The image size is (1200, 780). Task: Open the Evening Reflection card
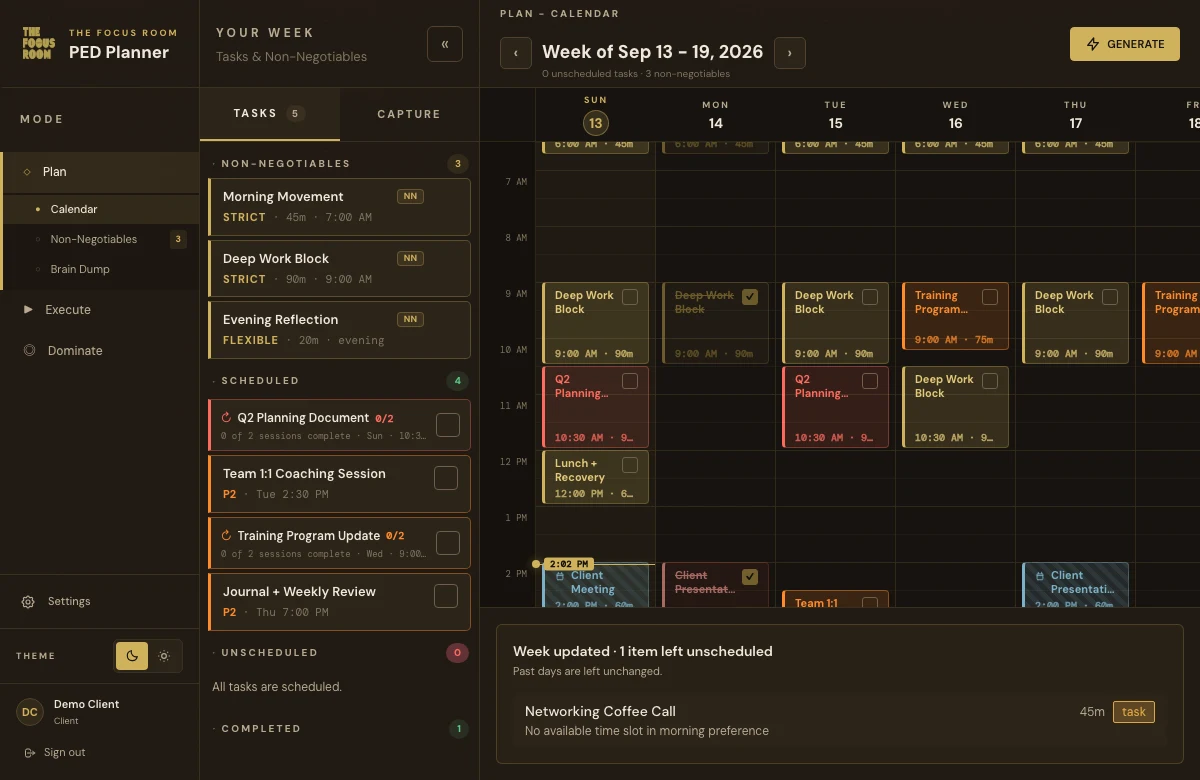tap(339, 330)
